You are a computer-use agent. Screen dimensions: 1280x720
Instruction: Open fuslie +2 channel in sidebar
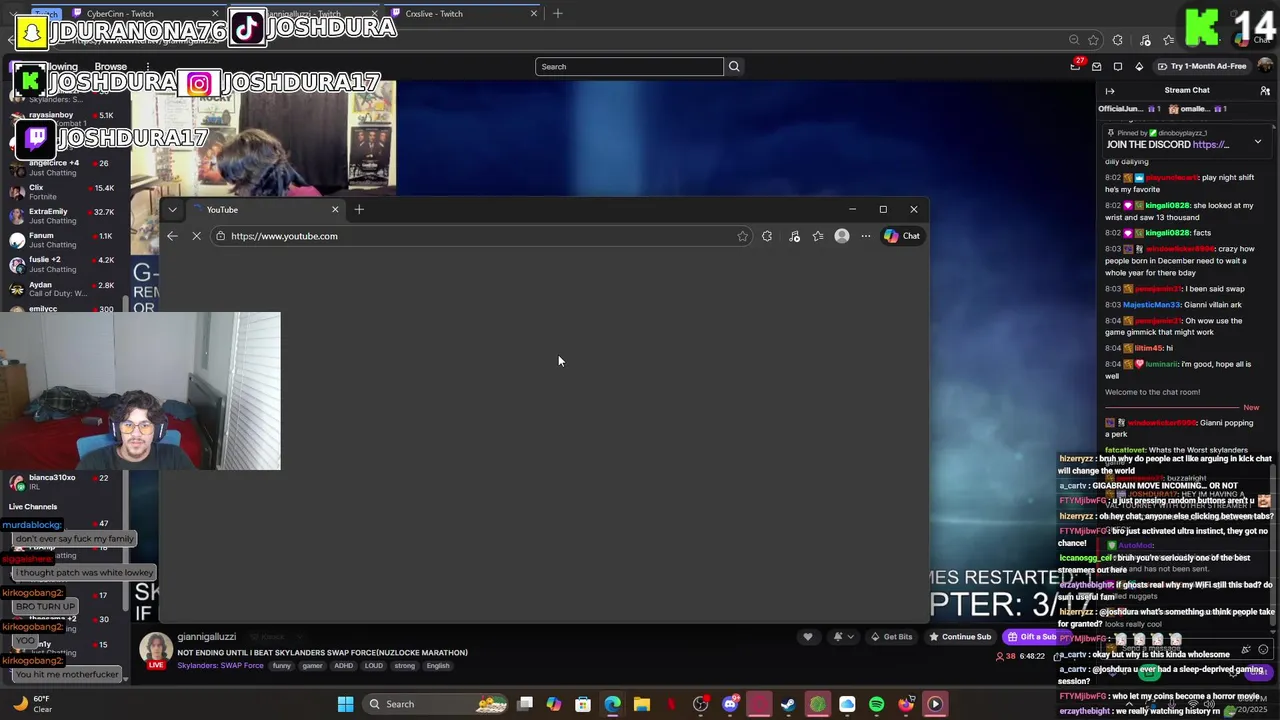coord(63,264)
